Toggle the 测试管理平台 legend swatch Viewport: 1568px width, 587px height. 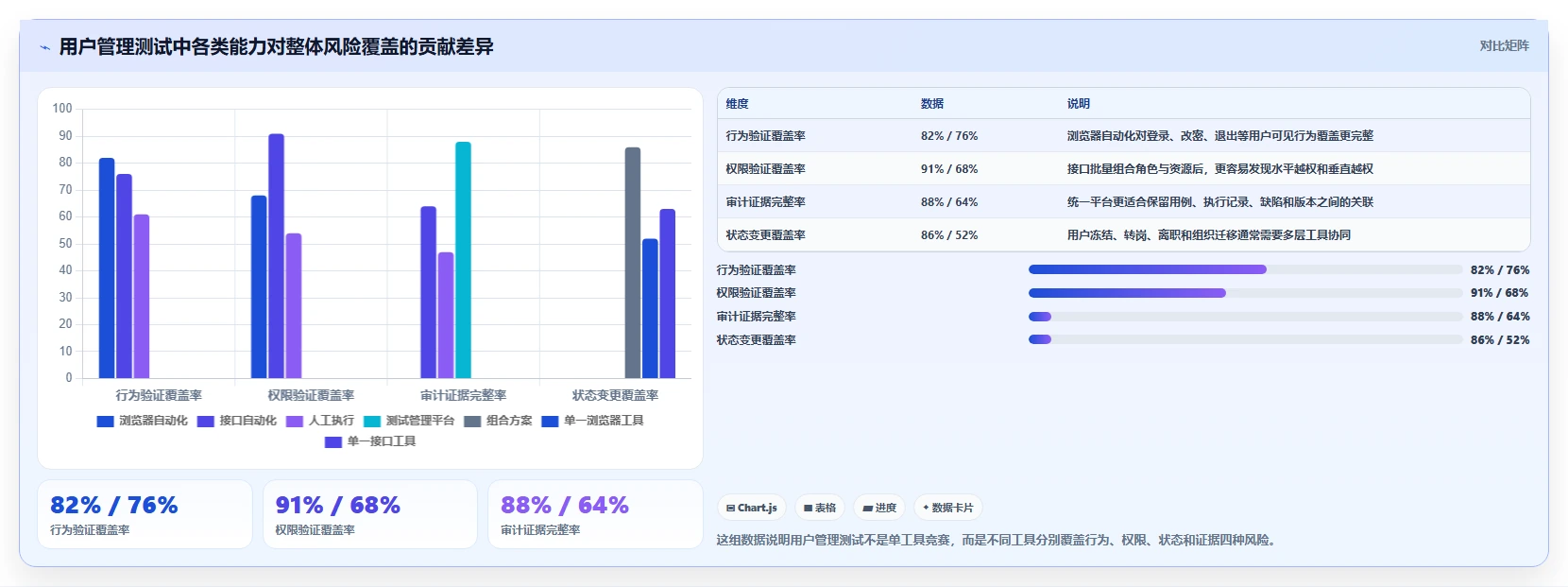372,421
